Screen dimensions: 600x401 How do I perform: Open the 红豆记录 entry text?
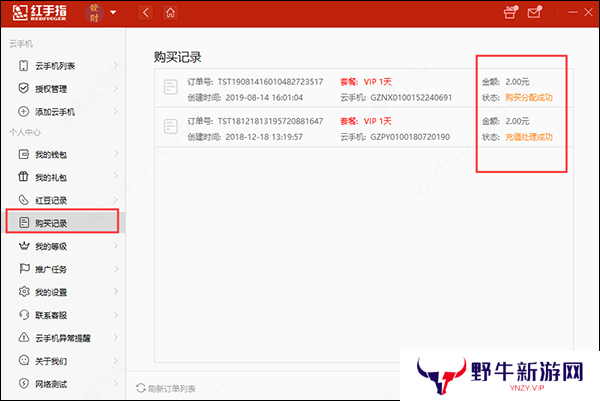[x=51, y=200]
